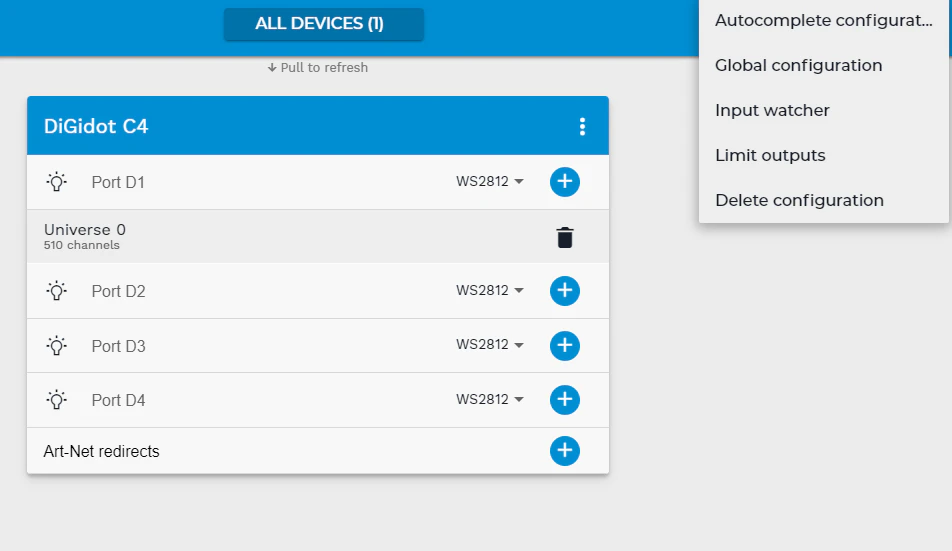Click the Pull to refresh hint

318,67
